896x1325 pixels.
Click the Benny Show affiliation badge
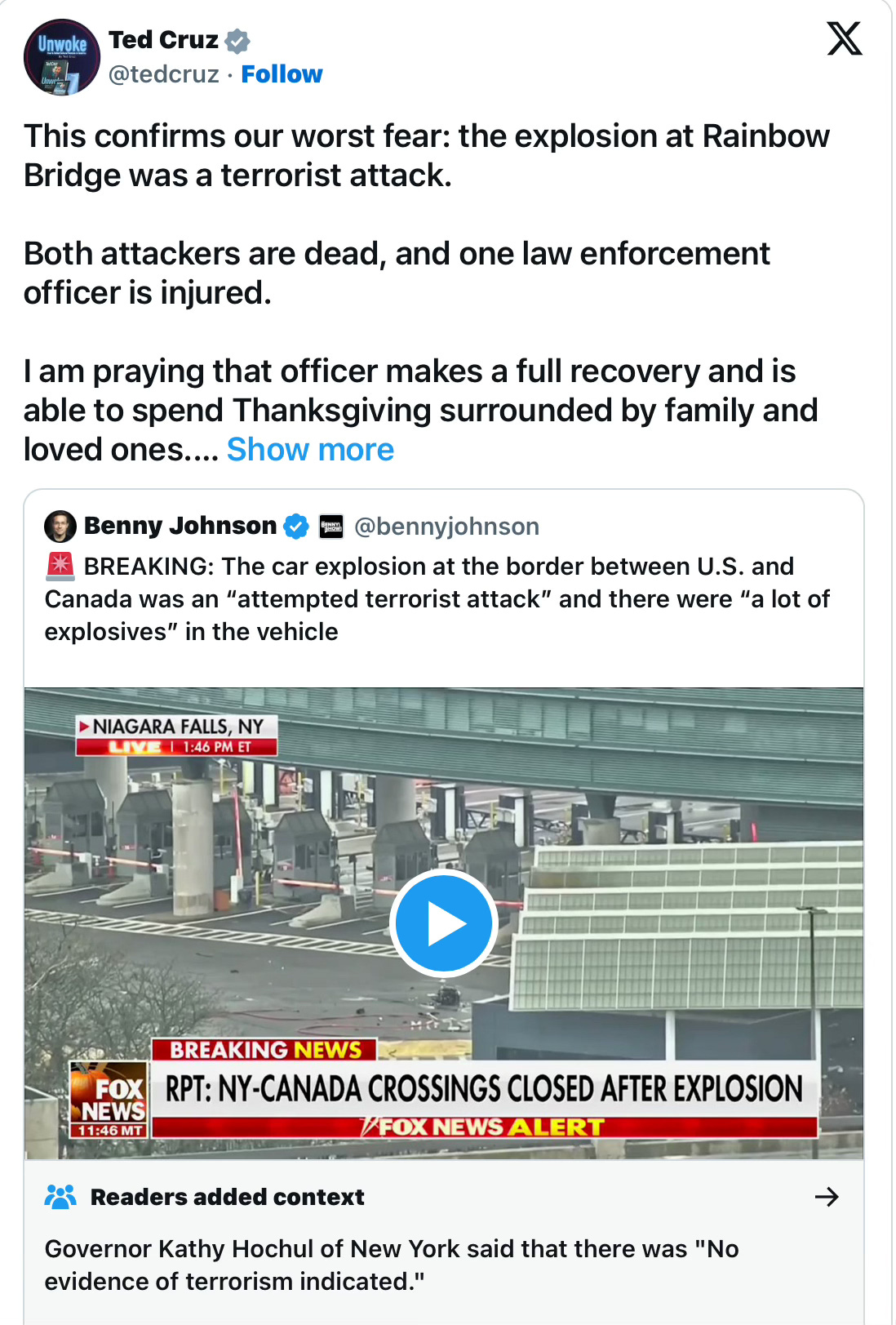click(331, 527)
